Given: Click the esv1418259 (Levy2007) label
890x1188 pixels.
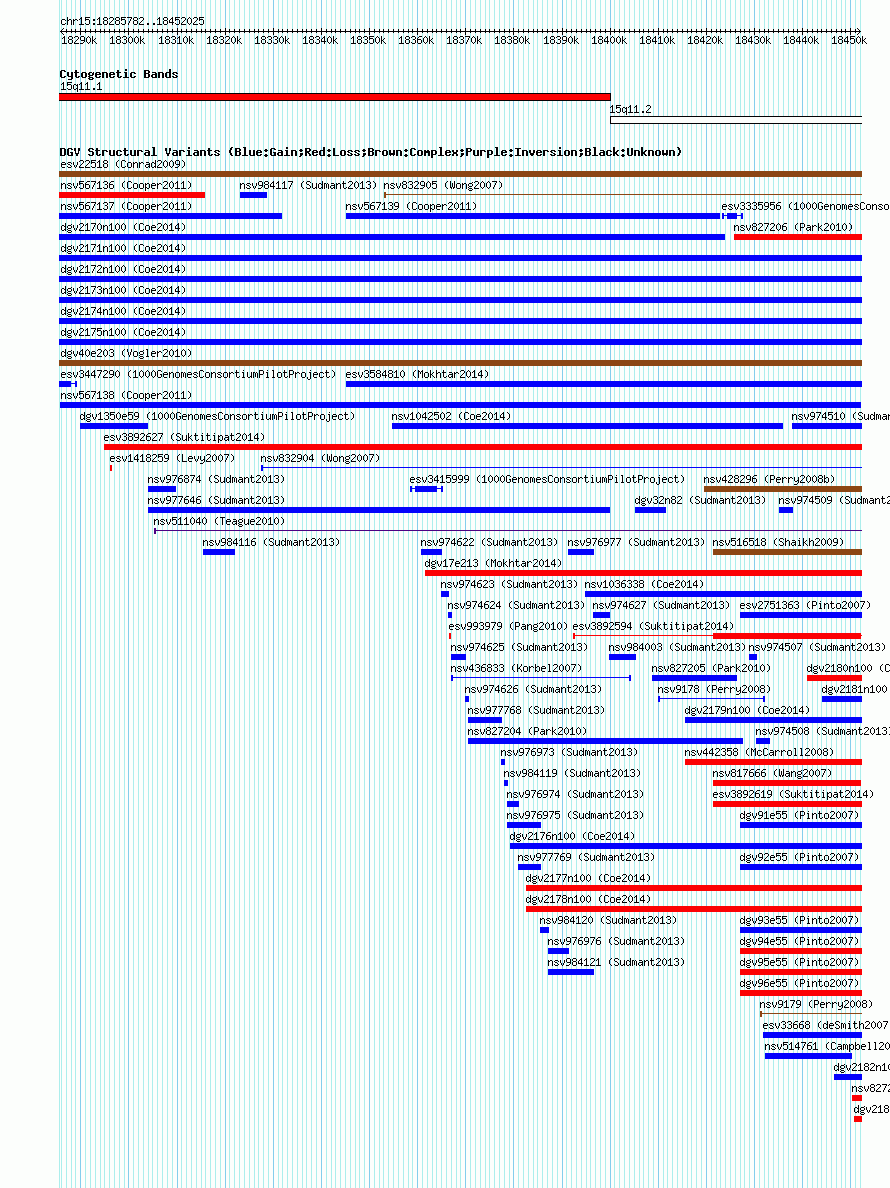Looking at the screenshot, I should [x=173, y=458].
